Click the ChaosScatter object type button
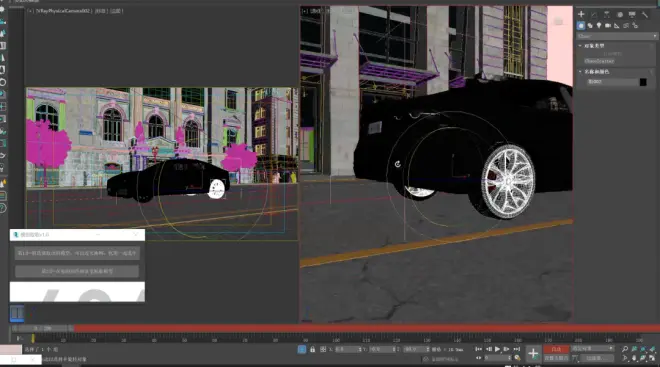This screenshot has width=660, height=367. coord(599,61)
